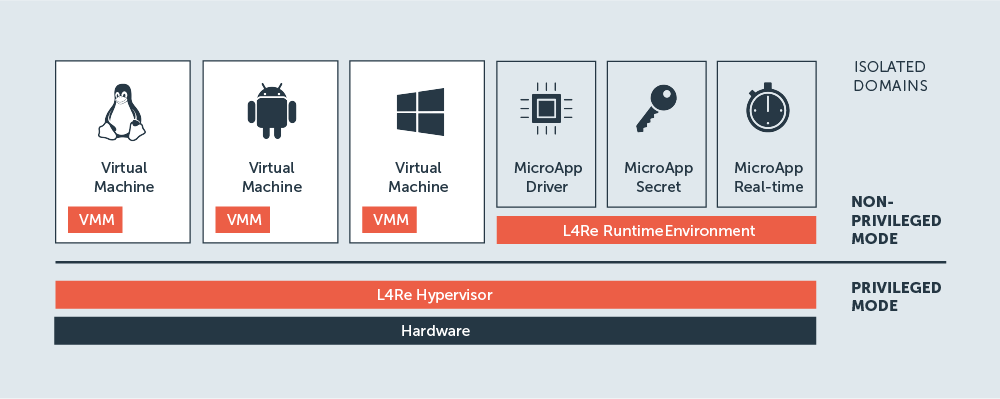1000x399 pixels.
Task: Select the dark Hardware bar
Action: coord(436,331)
